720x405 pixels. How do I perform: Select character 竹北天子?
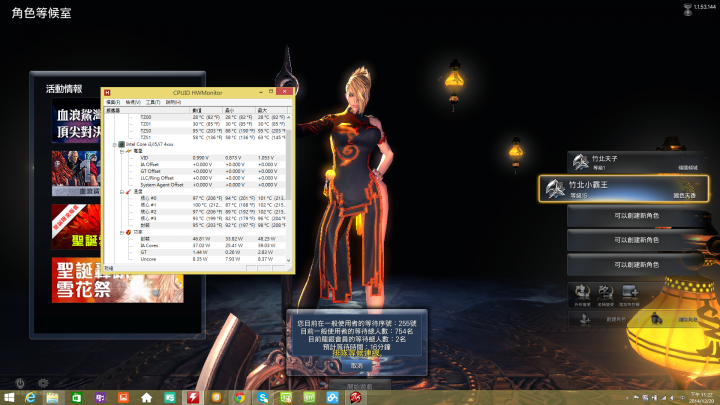coord(637,162)
